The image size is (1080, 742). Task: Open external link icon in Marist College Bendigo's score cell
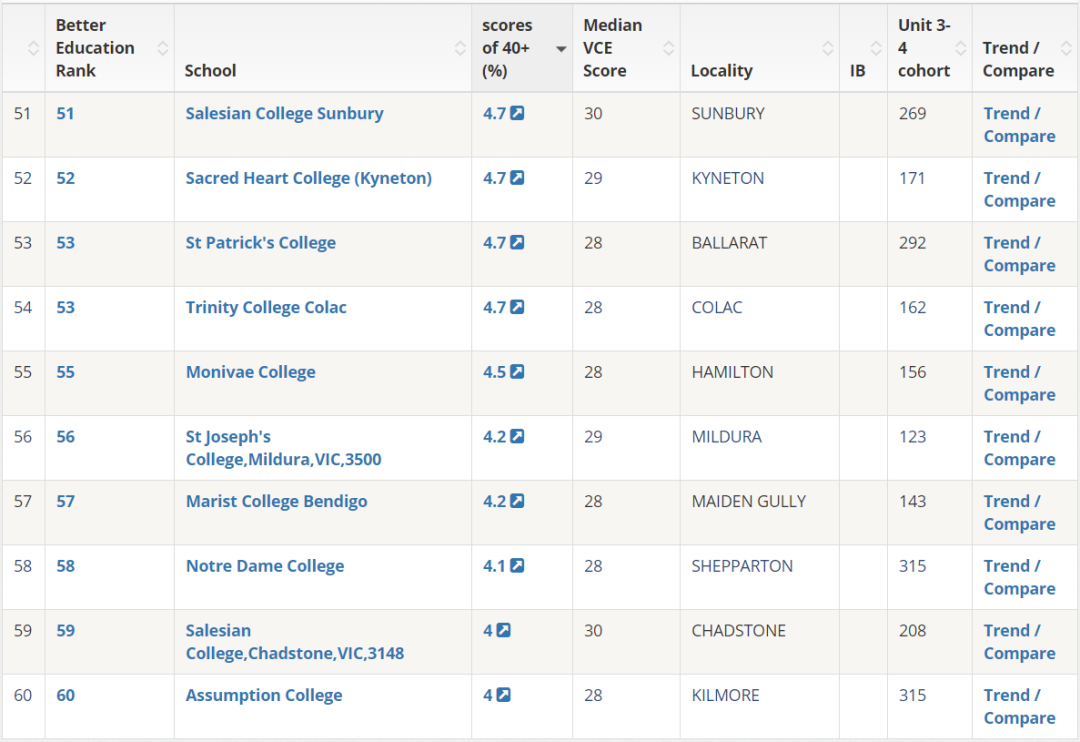point(517,501)
